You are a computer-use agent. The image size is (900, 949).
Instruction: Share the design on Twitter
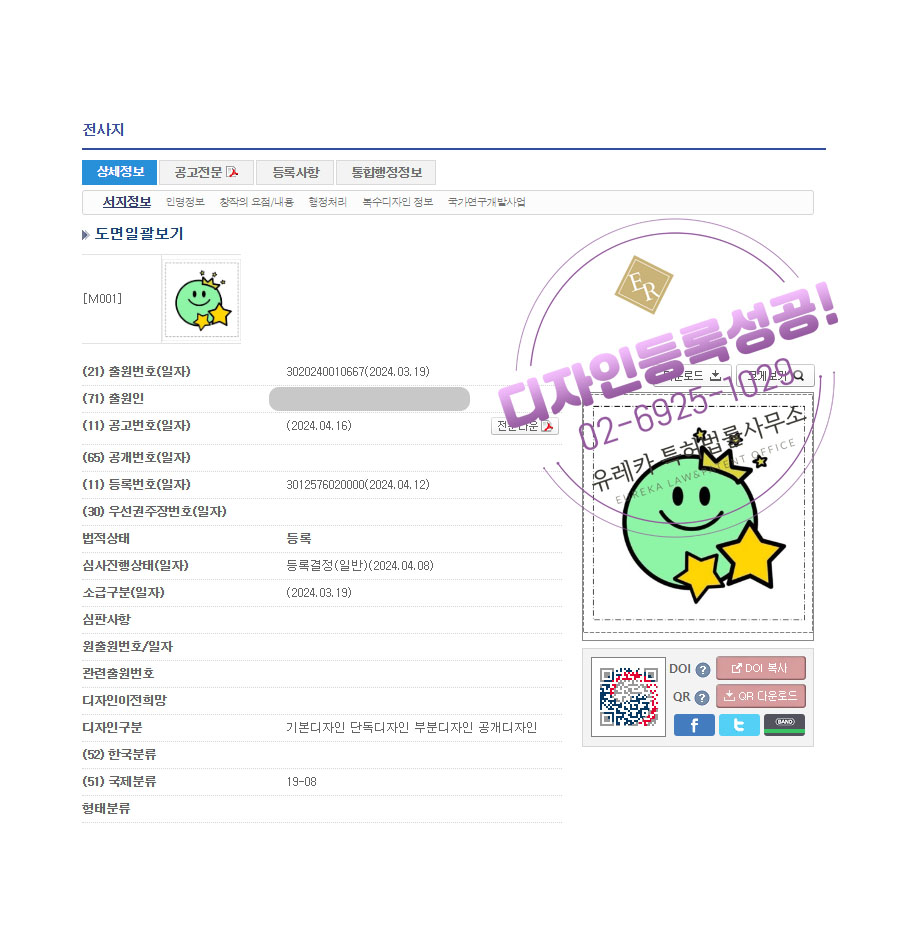(x=739, y=725)
